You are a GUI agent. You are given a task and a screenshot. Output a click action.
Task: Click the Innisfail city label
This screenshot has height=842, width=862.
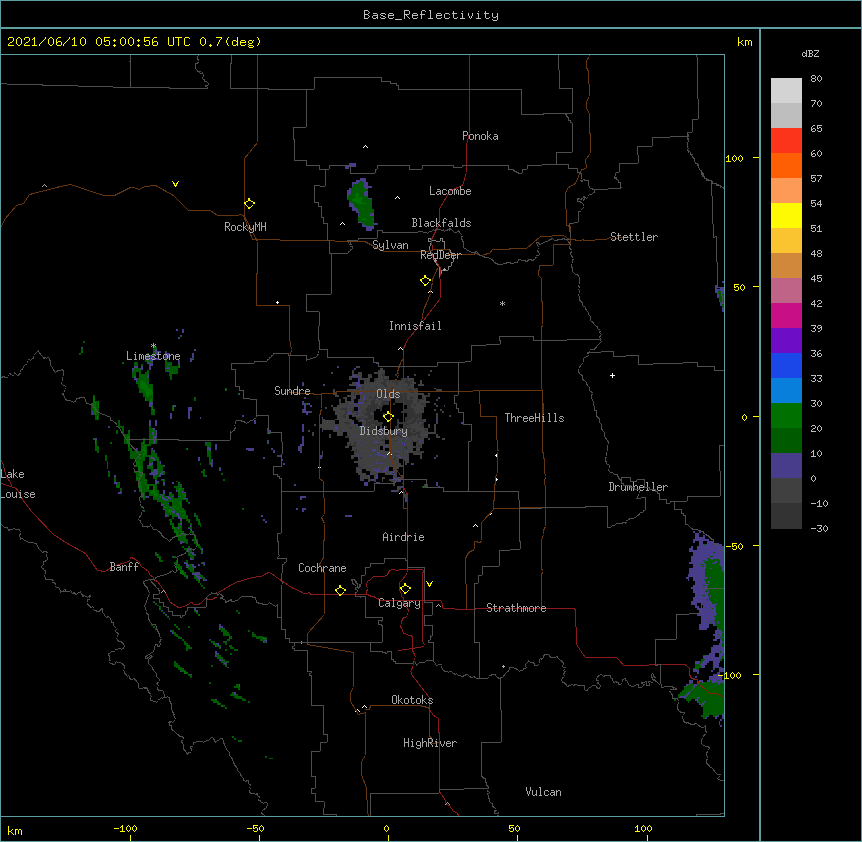(415, 326)
